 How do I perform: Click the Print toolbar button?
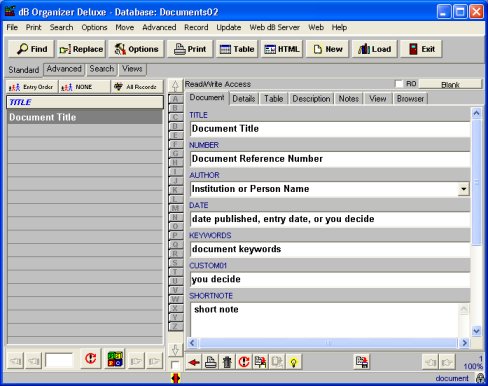(190, 49)
